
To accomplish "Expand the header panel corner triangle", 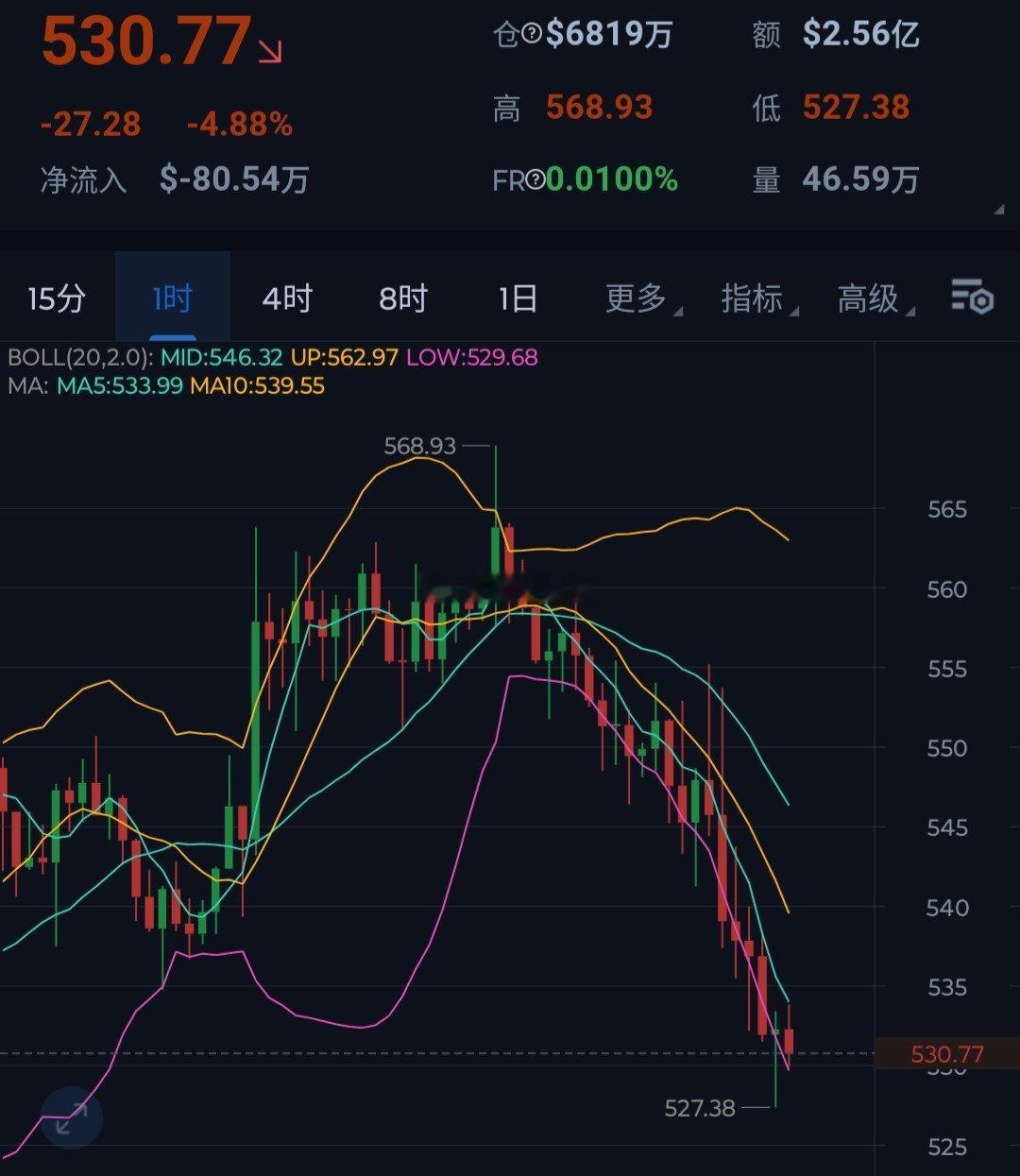I will [999, 210].
